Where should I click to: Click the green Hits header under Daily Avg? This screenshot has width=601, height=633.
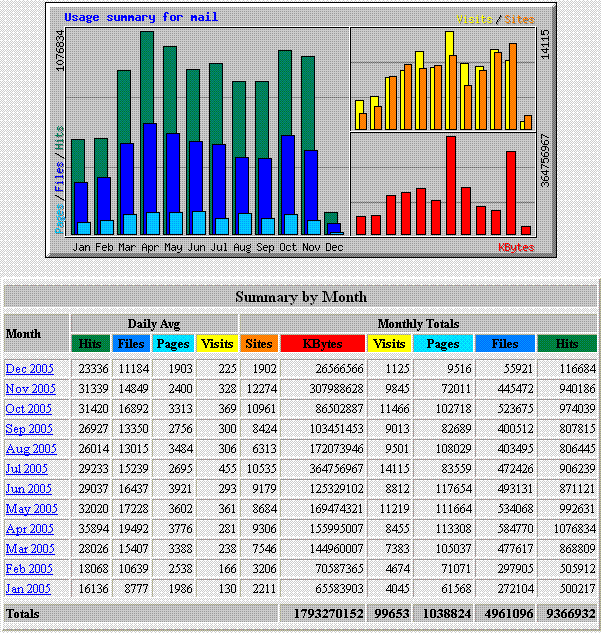point(90,344)
